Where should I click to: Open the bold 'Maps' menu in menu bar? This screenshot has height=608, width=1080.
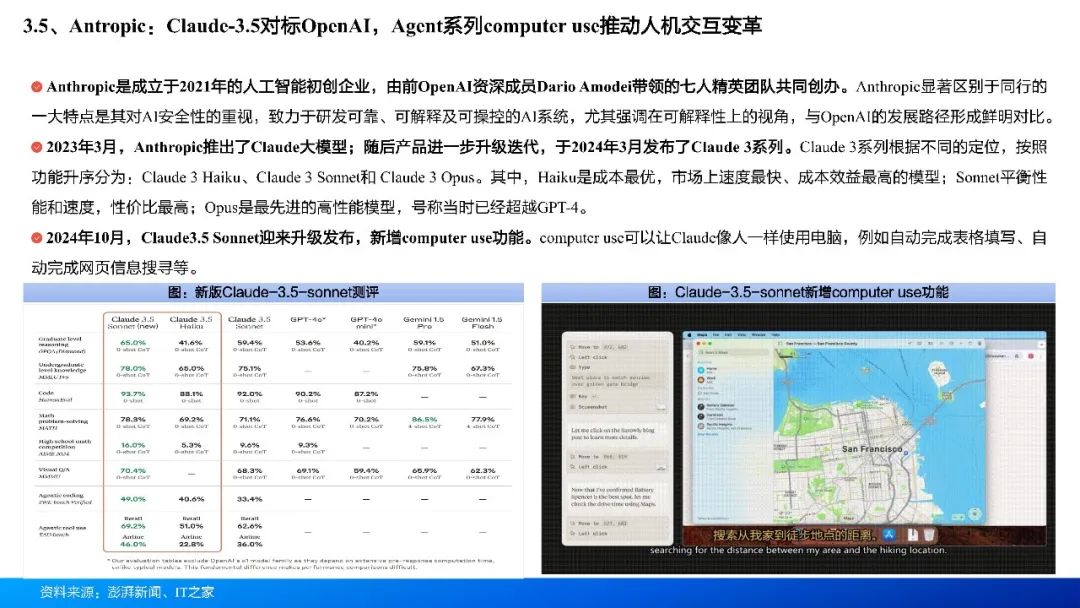pyautogui.click(x=702, y=335)
